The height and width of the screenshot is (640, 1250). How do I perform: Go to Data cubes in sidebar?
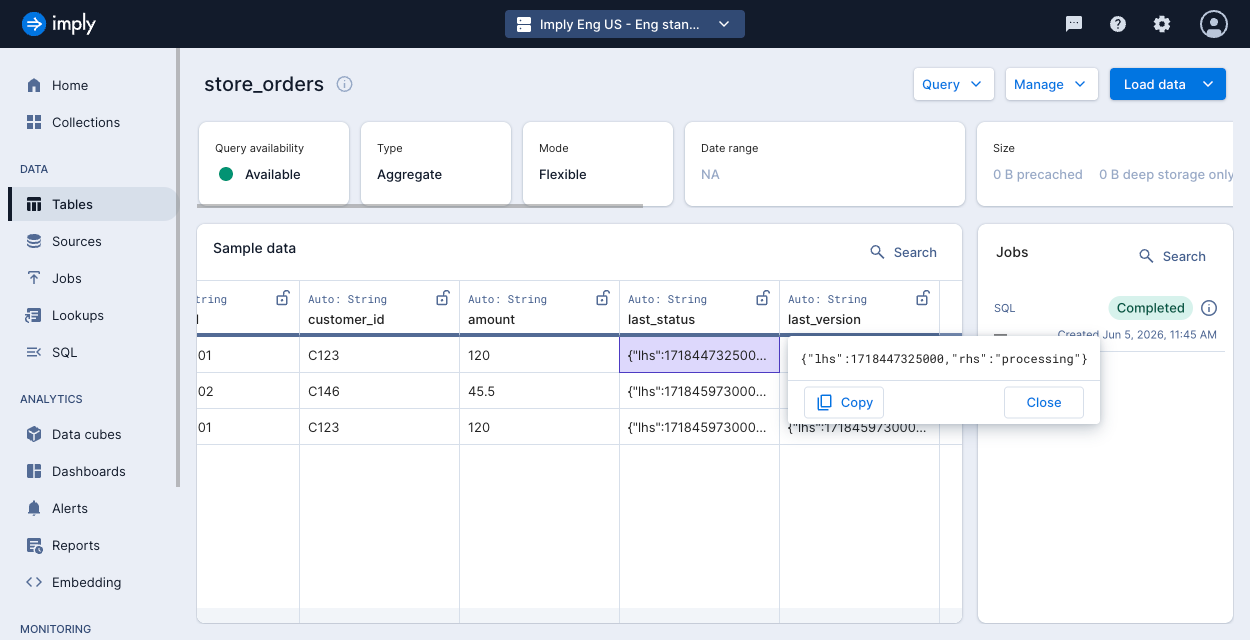pyautogui.click(x=86, y=434)
